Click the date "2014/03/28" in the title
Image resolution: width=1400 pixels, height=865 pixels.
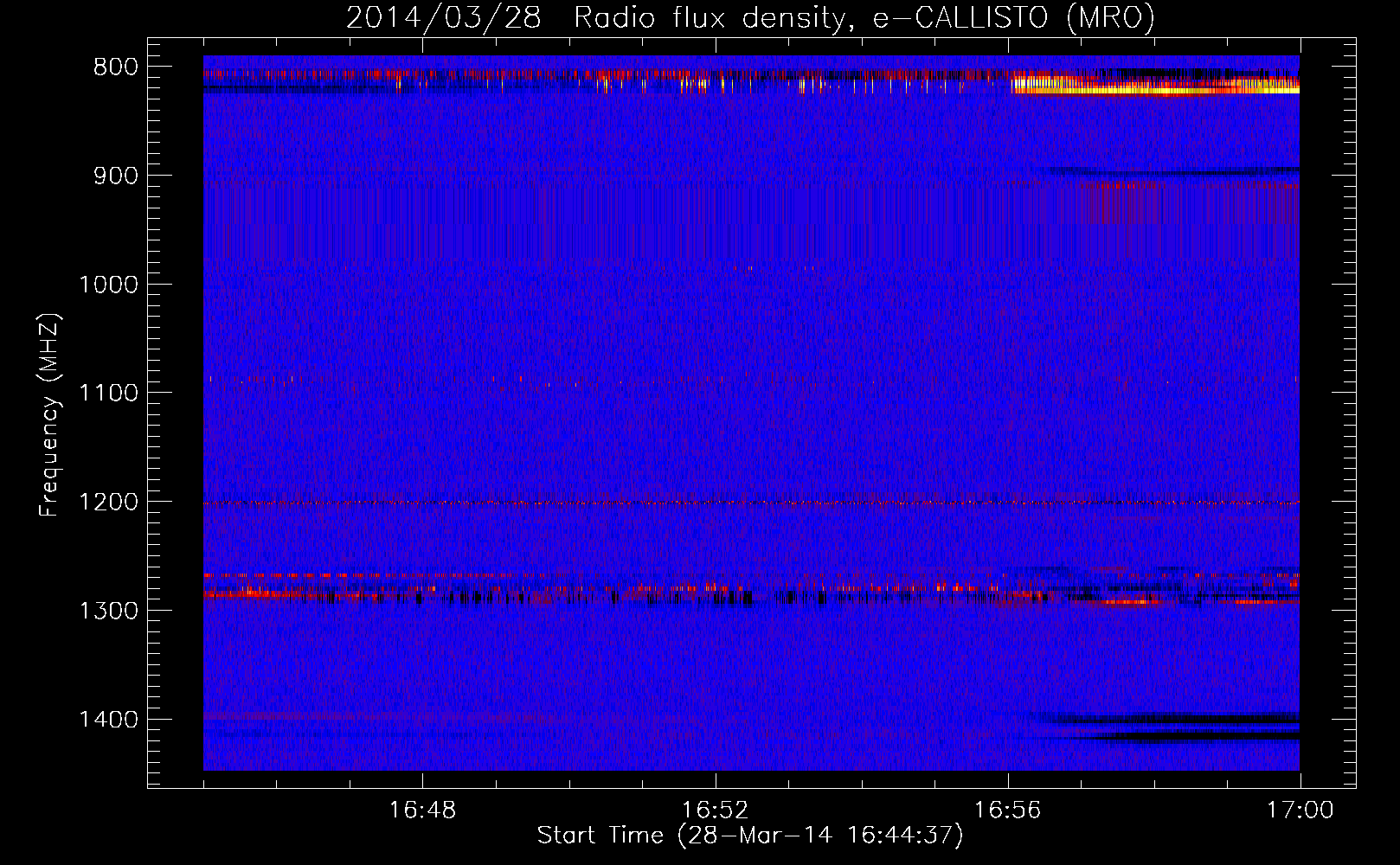point(444,17)
